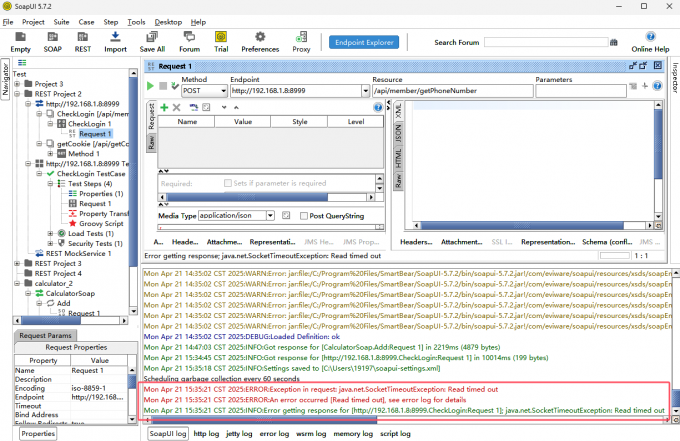Remove selected parameter with the X icon

(177, 107)
